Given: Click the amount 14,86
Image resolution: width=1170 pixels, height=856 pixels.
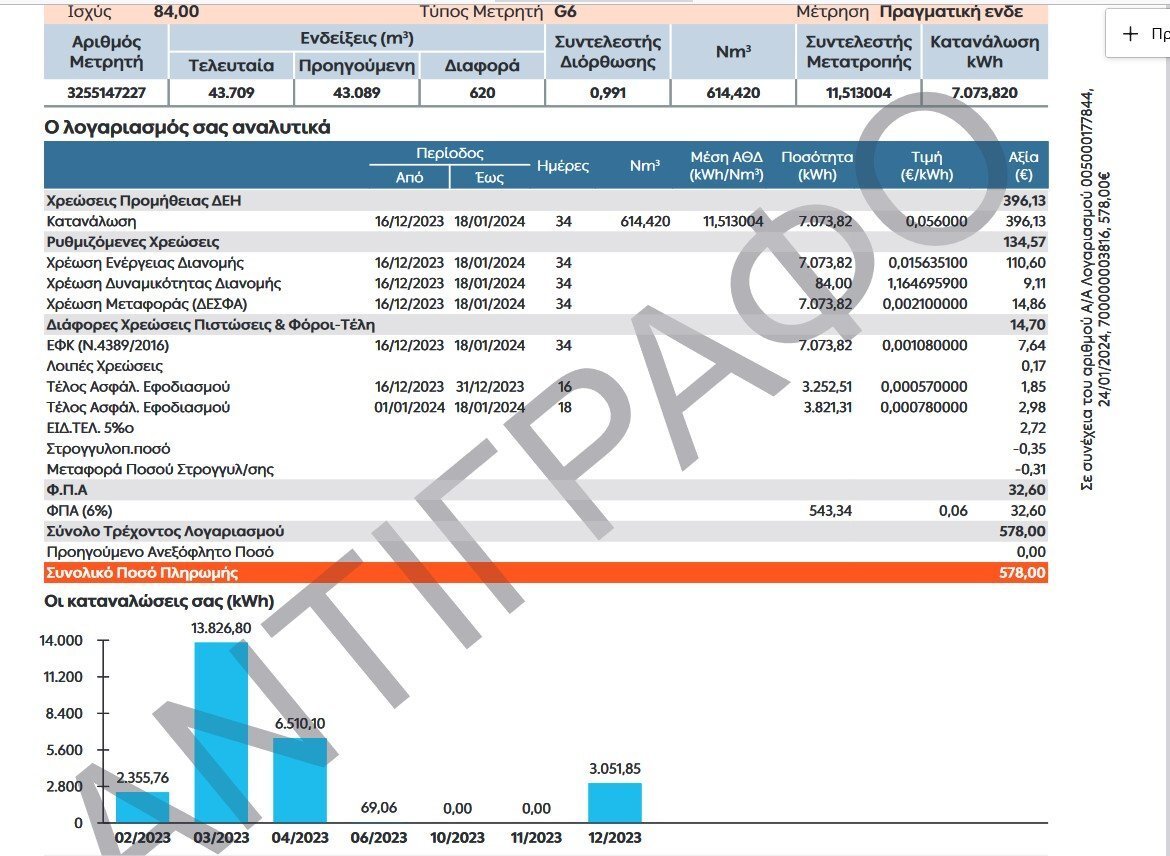Looking at the screenshot, I should tap(1028, 304).
